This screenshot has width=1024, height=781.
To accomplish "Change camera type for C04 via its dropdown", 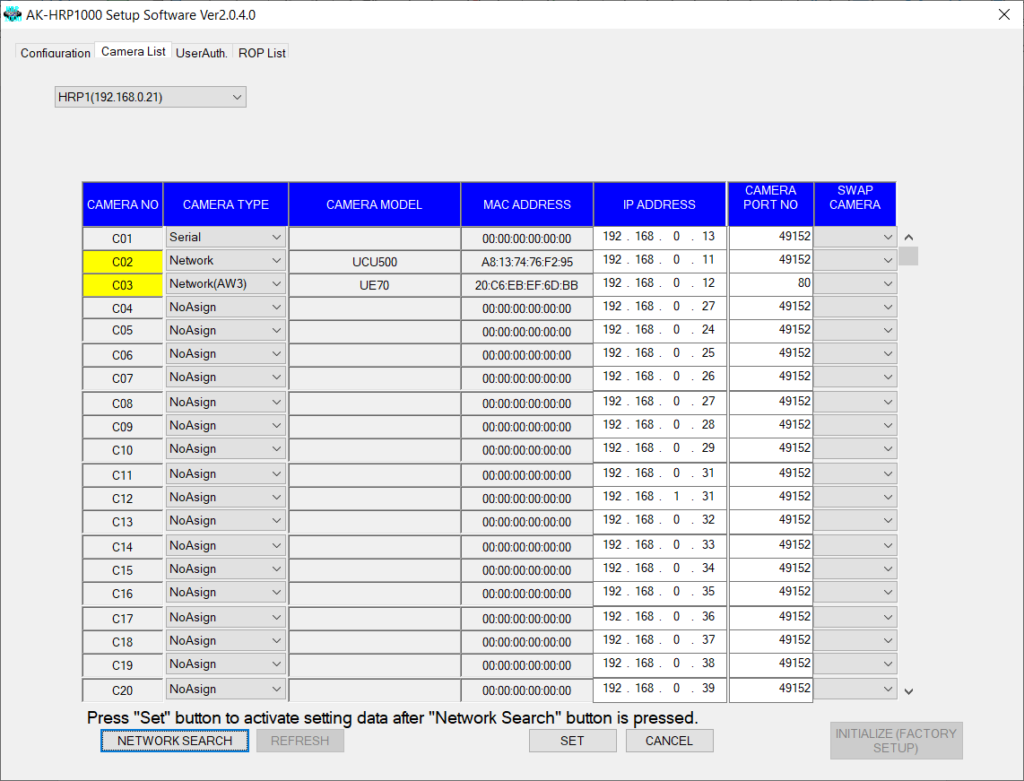I will [278, 307].
